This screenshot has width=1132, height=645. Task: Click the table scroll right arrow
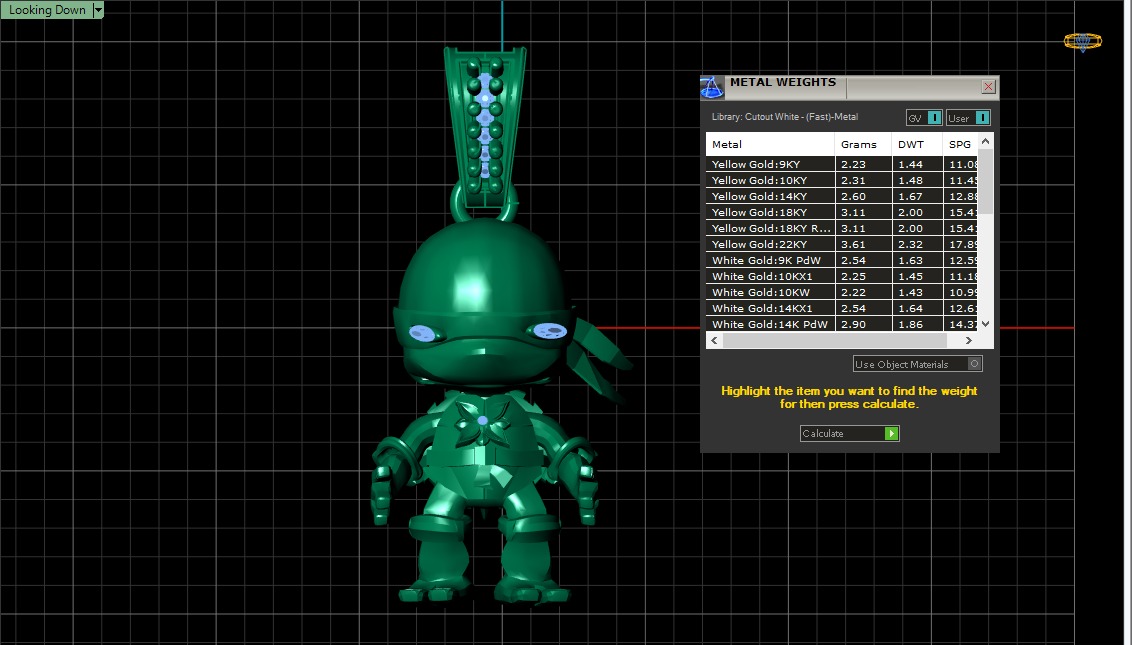[969, 340]
